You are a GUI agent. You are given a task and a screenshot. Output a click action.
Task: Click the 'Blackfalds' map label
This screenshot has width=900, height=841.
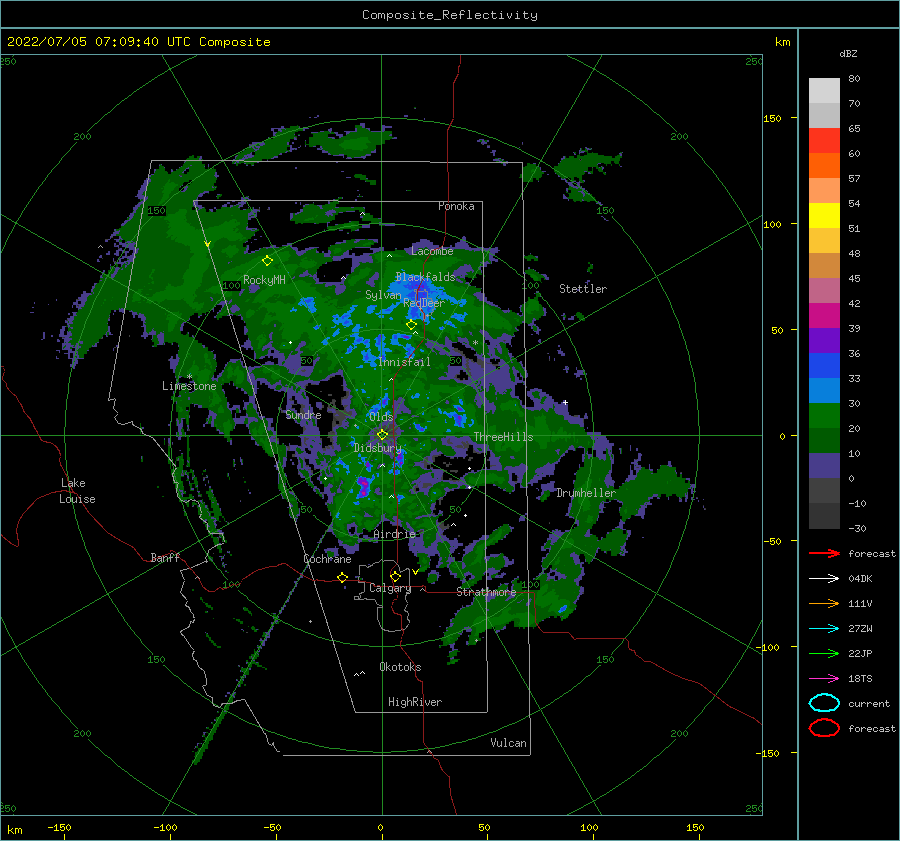pos(425,277)
